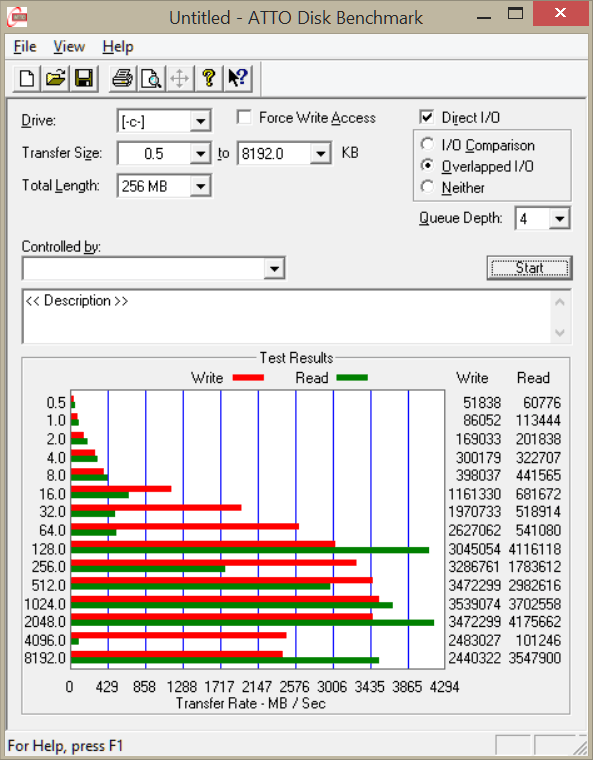Image resolution: width=593 pixels, height=760 pixels.
Task: Expand the minimum Transfer Size 0.5 dropdown
Action: click(200, 154)
